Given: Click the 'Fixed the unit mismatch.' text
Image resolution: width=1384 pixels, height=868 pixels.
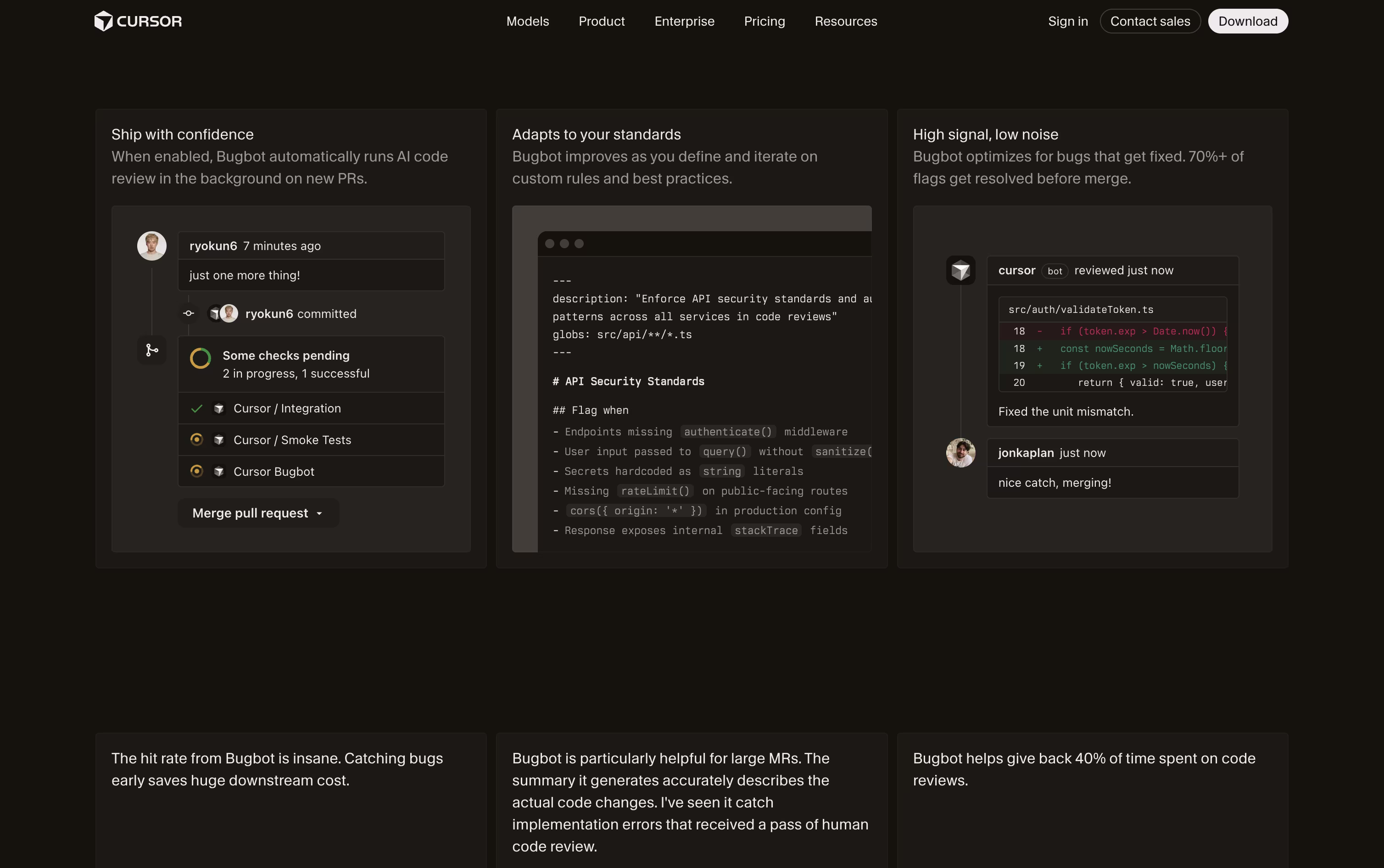Looking at the screenshot, I should point(1066,412).
